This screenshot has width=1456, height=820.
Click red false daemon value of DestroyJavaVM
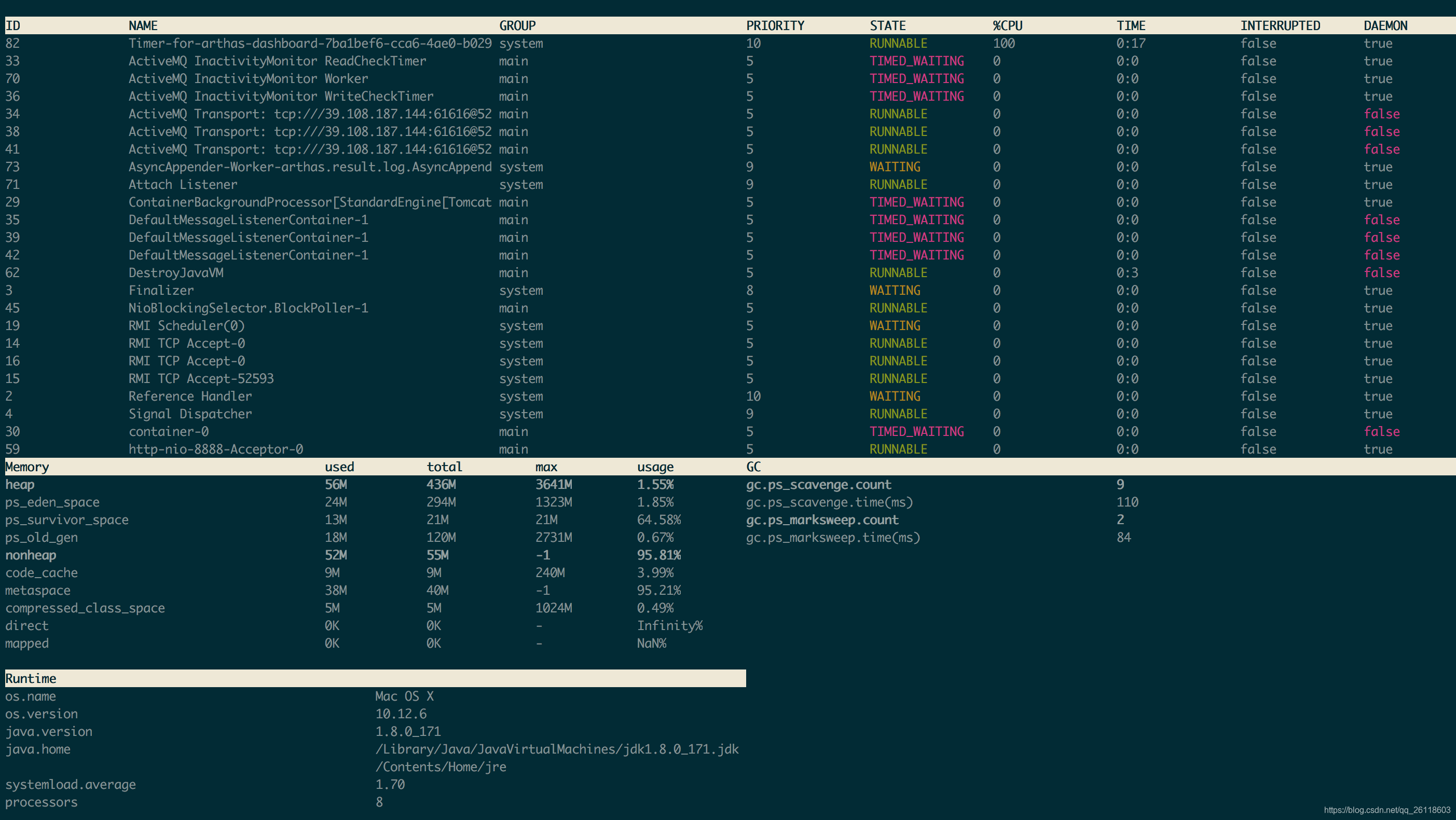(1381, 272)
